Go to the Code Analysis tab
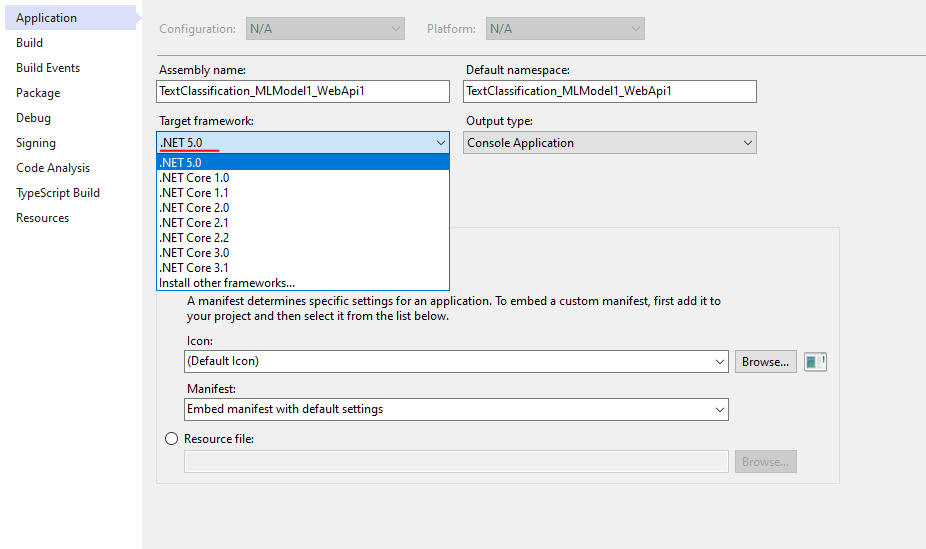926x549 pixels. pyautogui.click(x=71, y=168)
